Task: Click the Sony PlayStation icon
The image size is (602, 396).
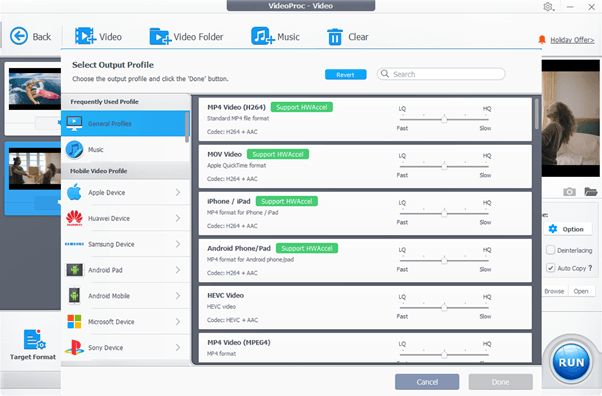Action: (x=74, y=347)
